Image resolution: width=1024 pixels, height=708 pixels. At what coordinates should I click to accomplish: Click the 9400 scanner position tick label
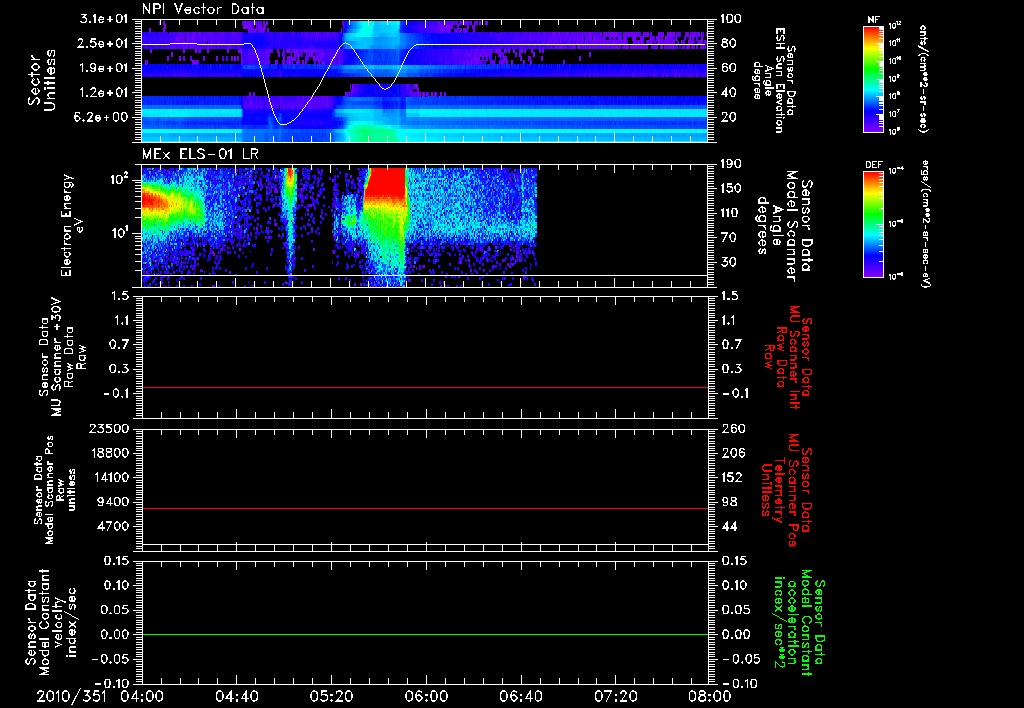[115, 502]
